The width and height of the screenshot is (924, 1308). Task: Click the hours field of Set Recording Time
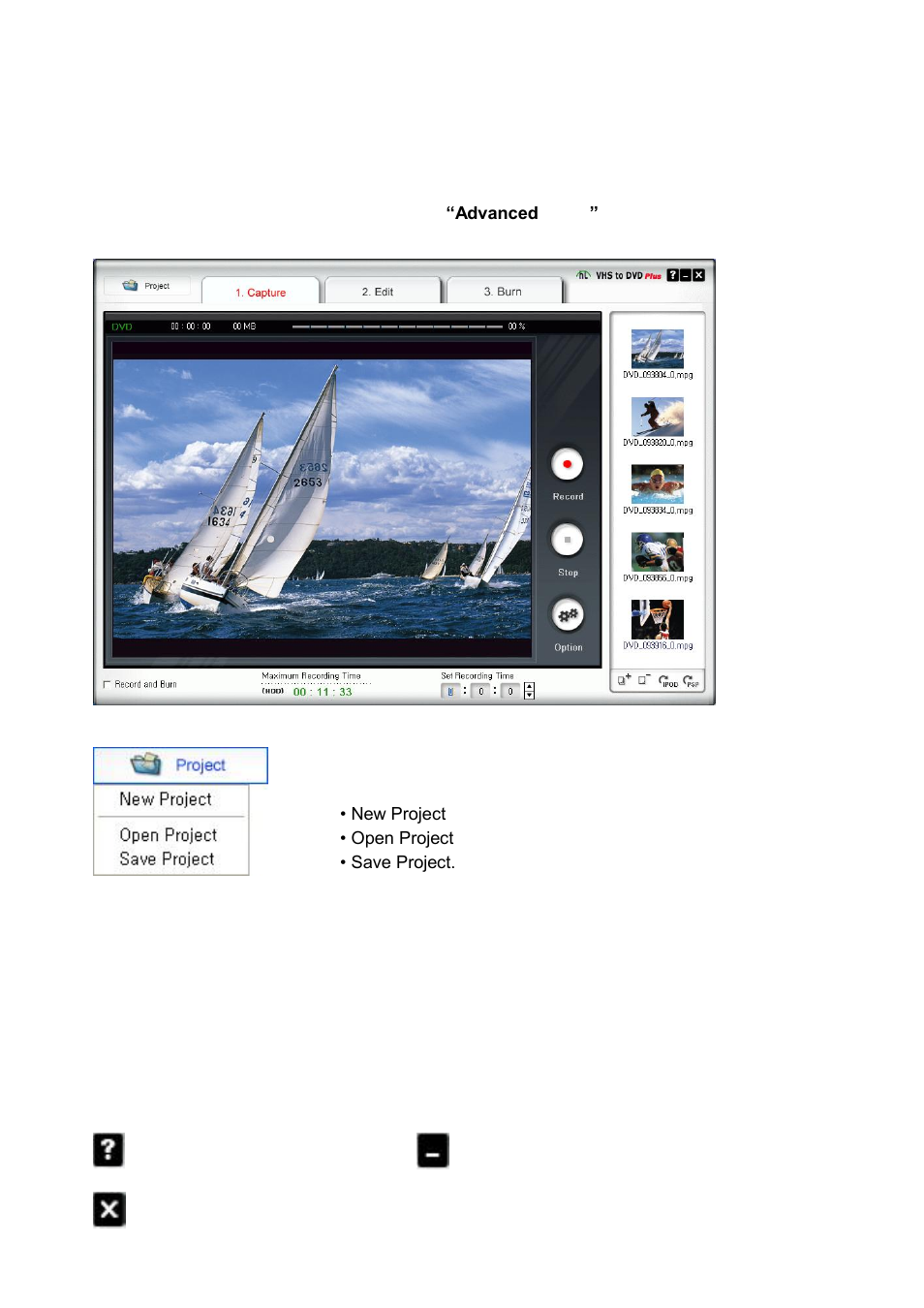450,691
